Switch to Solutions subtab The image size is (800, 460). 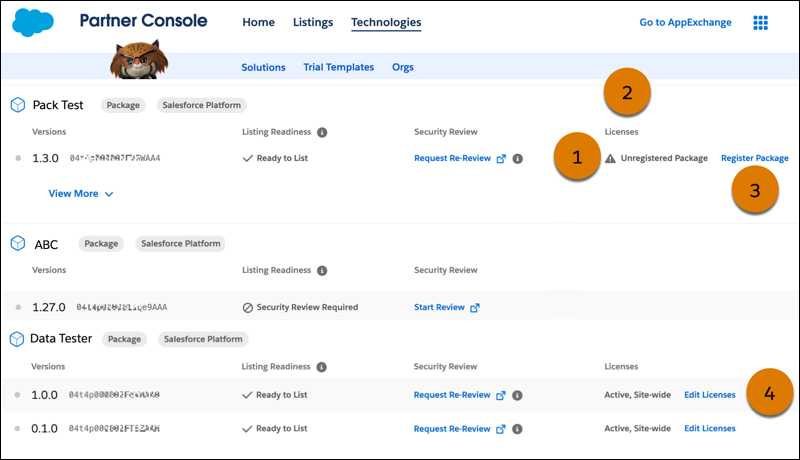(x=263, y=67)
